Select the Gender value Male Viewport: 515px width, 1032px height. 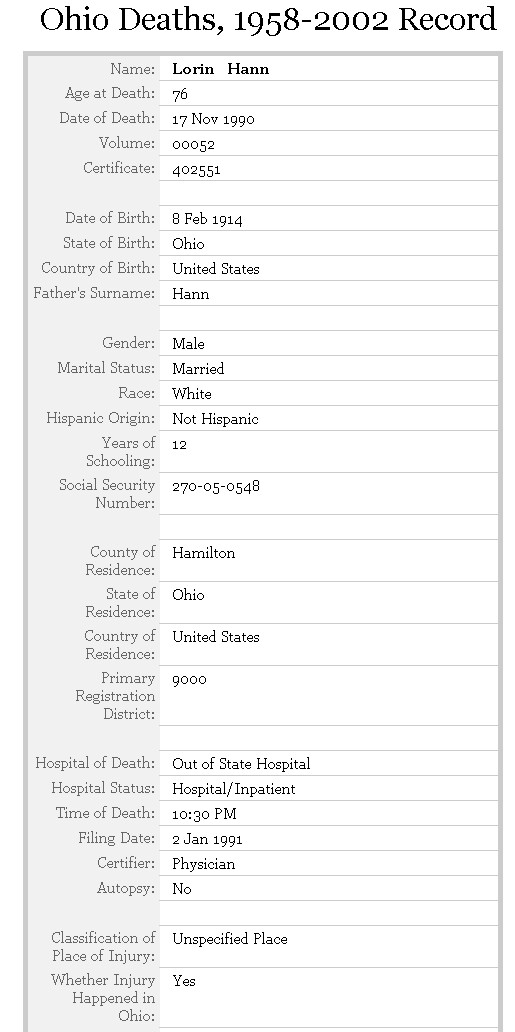(x=188, y=344)
